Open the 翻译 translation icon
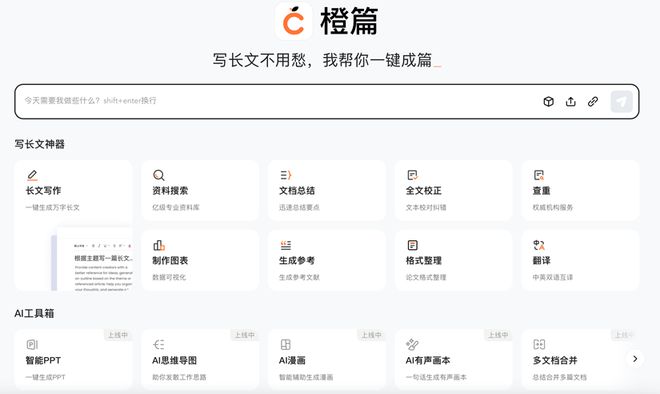This screenshot has width=660, height=394. click(539, 245)
